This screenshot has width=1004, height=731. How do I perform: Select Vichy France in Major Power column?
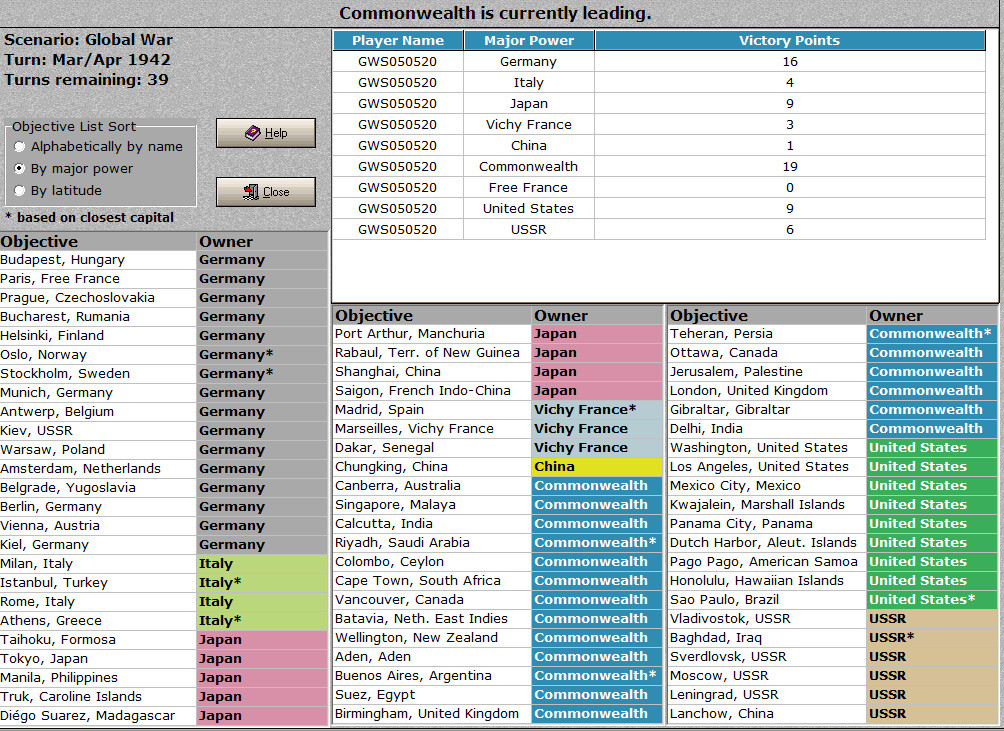(x=529, y=124)
